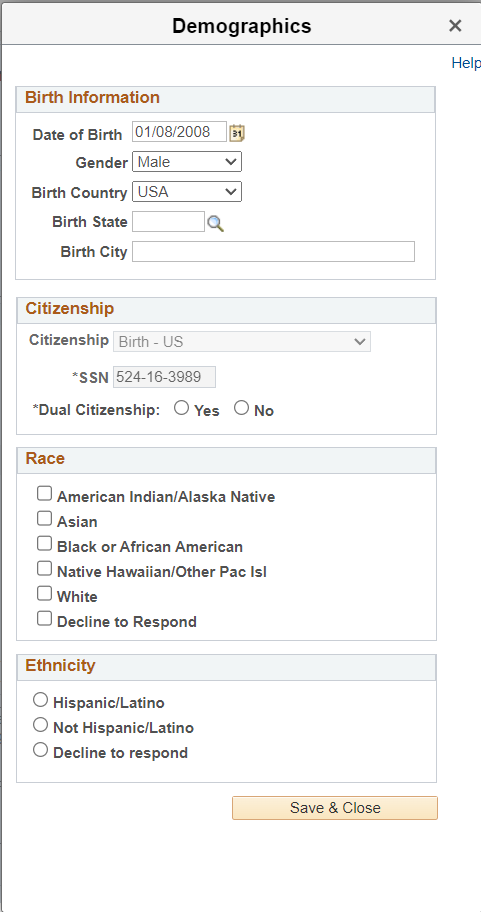Click the Birth State lookup magnifier icon
Screen dimensions: 481x912
(215, 223)
